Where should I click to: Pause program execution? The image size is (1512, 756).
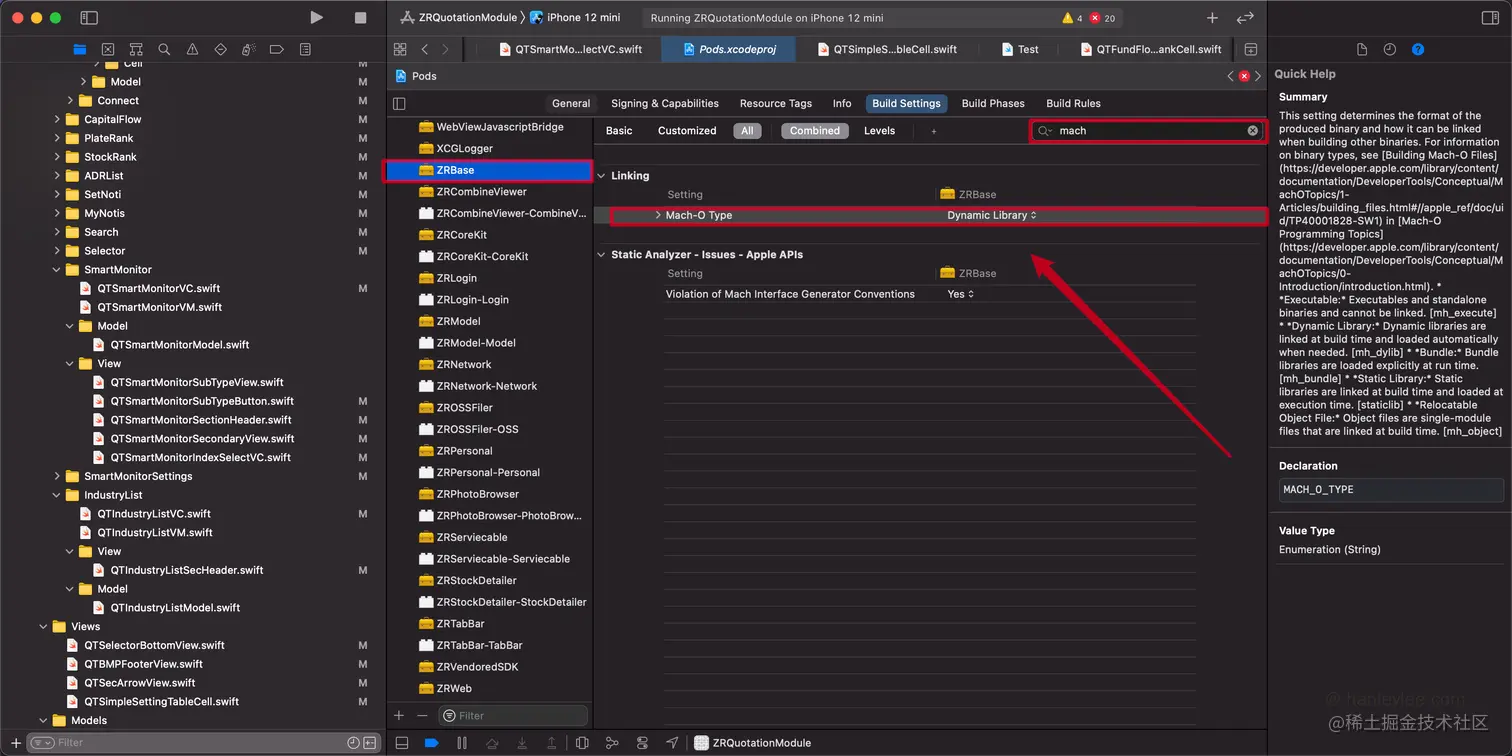pyautogui.click(x=461, y=743)
